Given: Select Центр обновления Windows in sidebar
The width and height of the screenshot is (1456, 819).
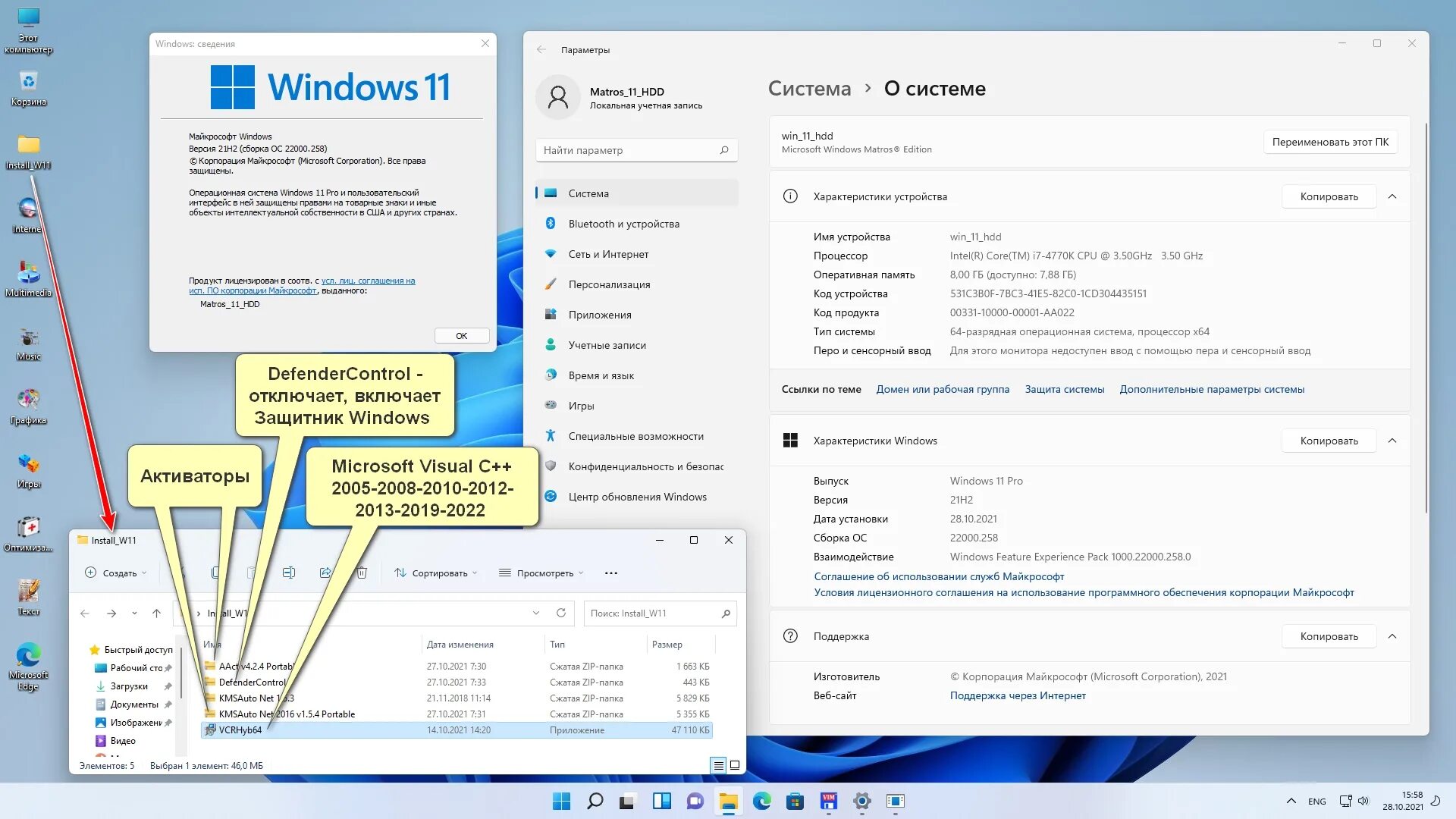Looking at the screenshot, I should (x=635, y=497).
